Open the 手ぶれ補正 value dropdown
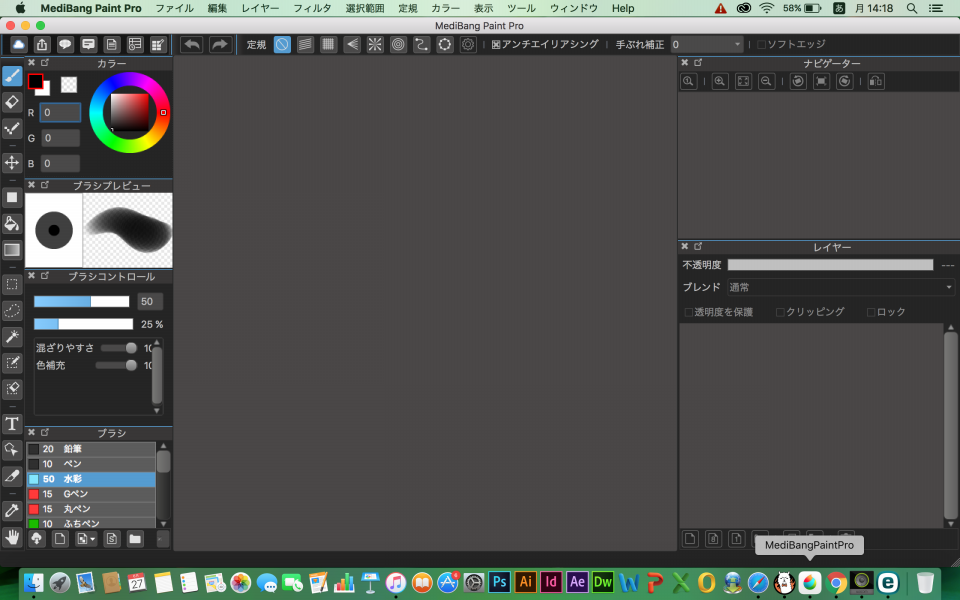The width and height of the screenshot is (960, 600). [707, 44]
